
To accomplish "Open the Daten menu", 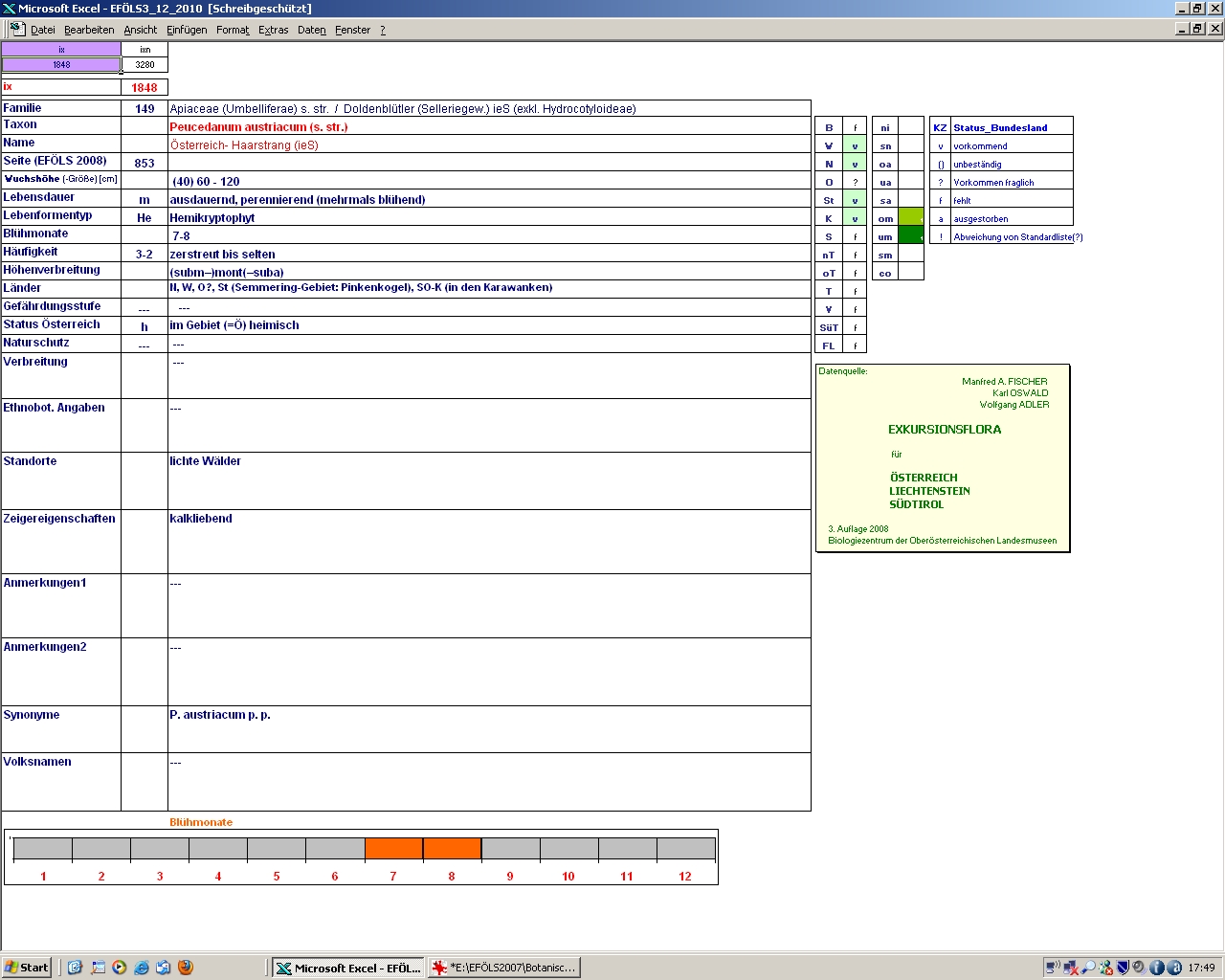I will coord(311,30).
